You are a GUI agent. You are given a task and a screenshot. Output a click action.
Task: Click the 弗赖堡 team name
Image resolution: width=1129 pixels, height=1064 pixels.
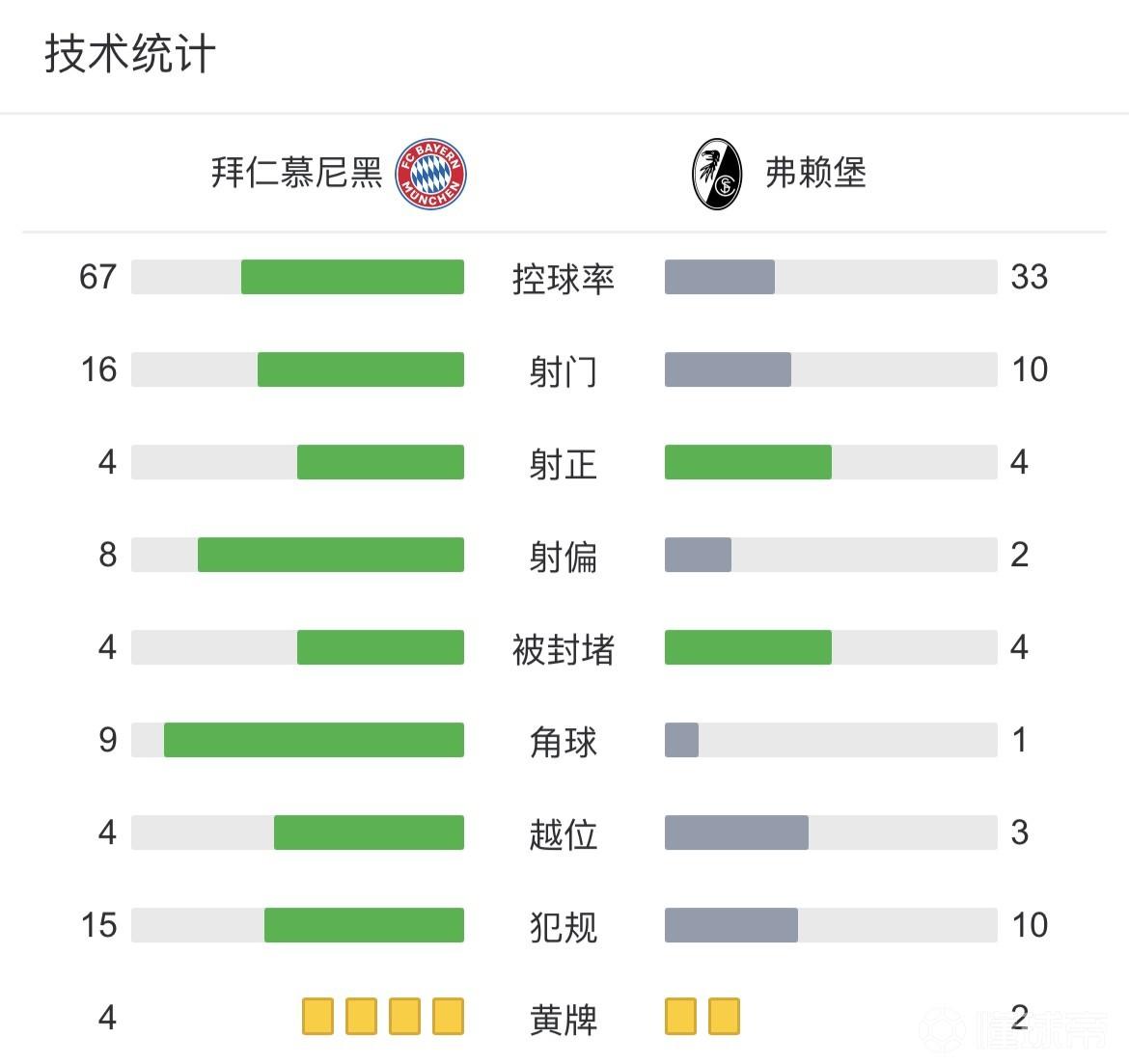click(815, 174)
